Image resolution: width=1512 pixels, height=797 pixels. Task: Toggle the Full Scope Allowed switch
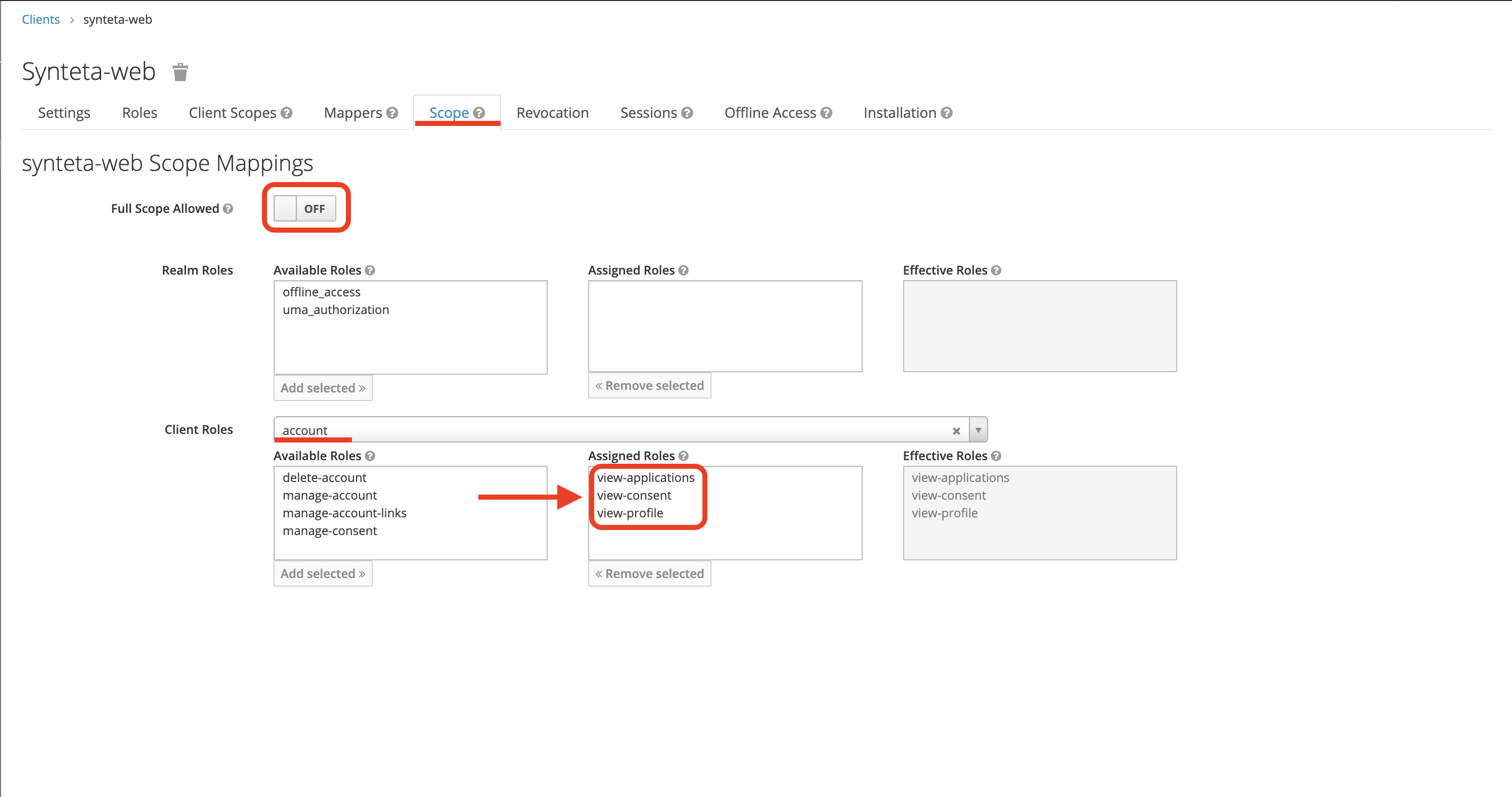point(304,209)
